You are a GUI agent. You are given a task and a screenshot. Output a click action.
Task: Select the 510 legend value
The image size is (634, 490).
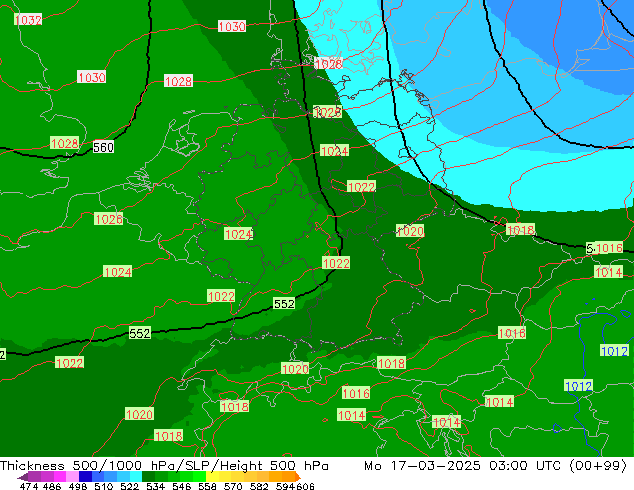(x=104, y=486)
